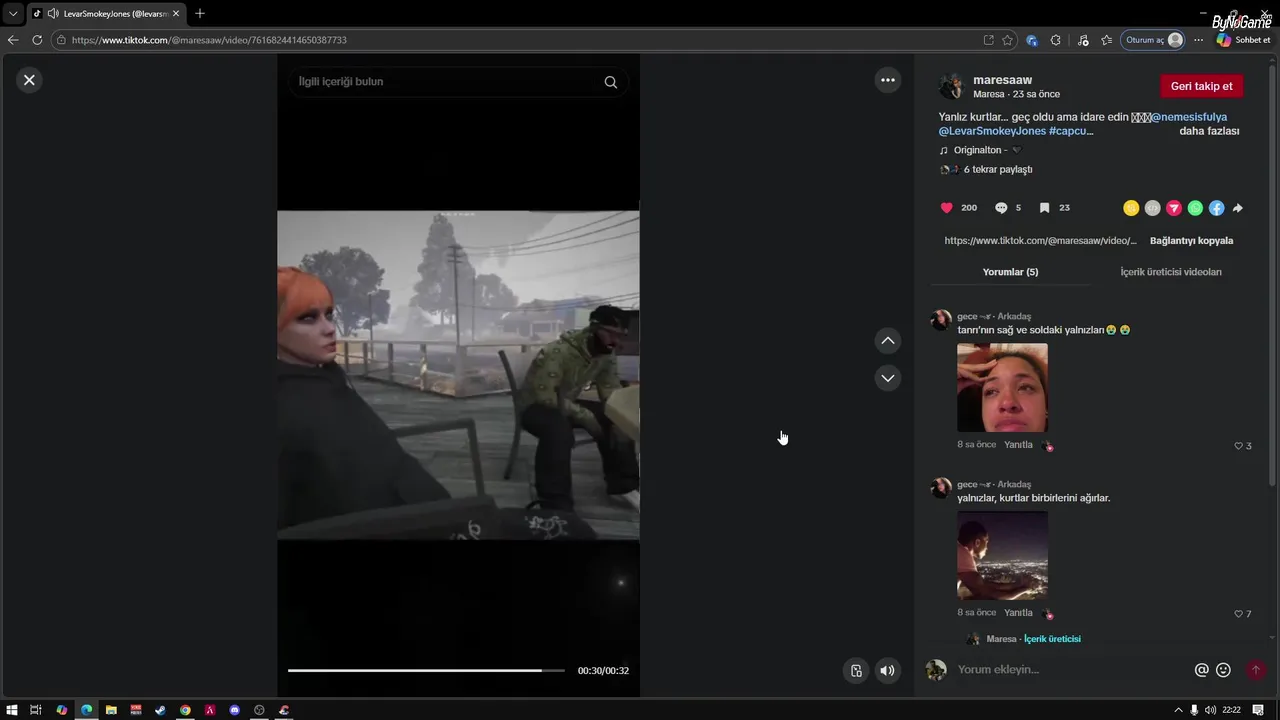Screen dimensions: 1280x720
Task: Like the comment with 3 likes
Action: (x=1238, y=446)
